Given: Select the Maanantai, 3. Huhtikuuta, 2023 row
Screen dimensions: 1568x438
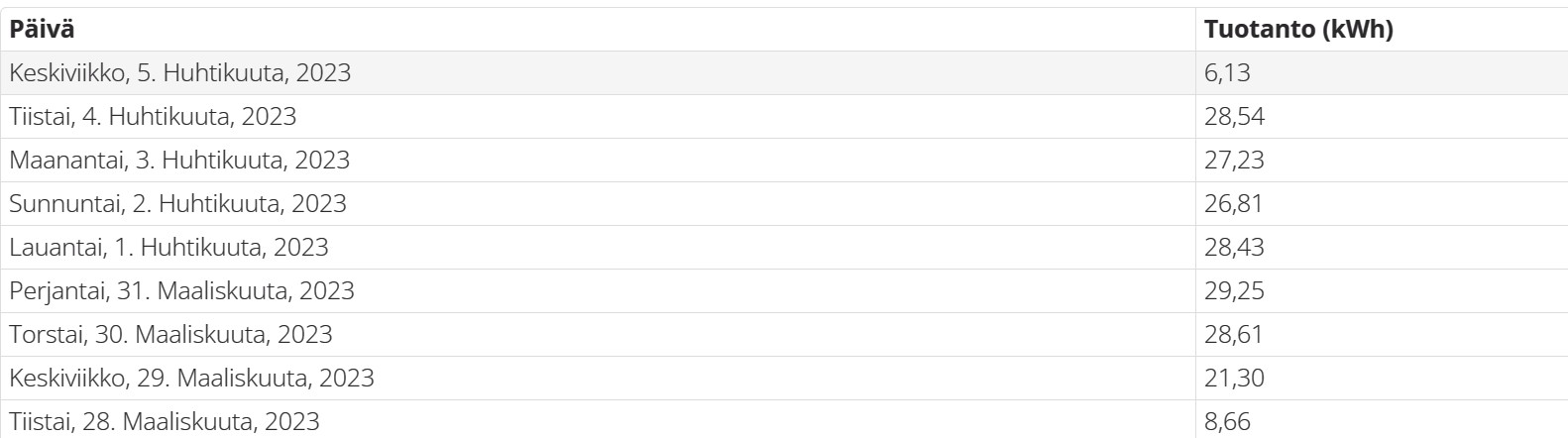Looking at the screenshot, I should 784,161.
